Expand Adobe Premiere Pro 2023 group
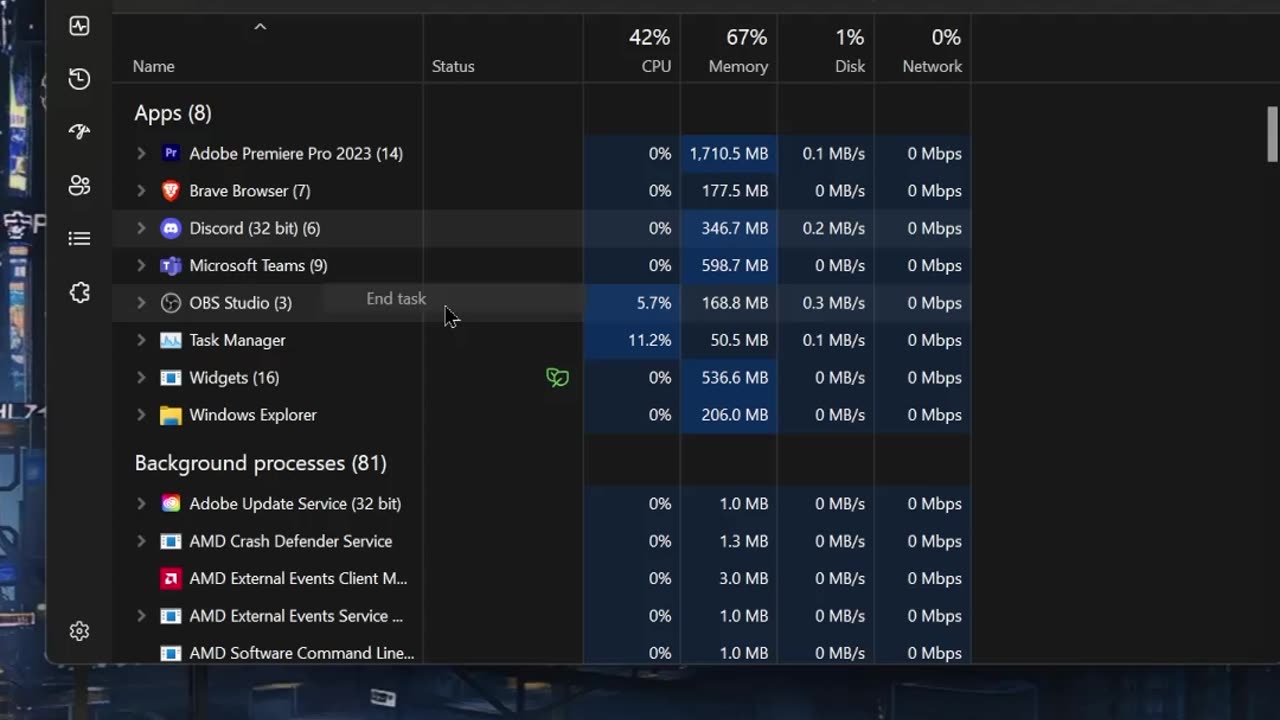This screenshot has height=720, width=1280. click(141, 153)
